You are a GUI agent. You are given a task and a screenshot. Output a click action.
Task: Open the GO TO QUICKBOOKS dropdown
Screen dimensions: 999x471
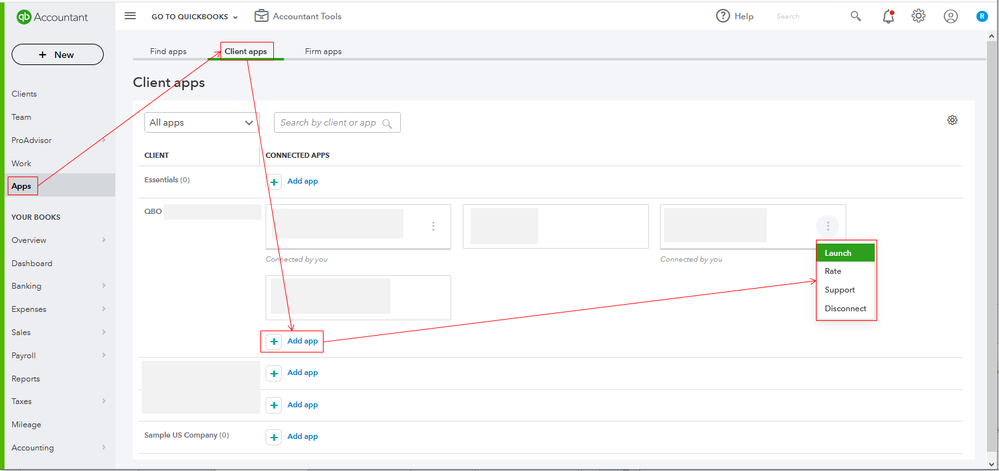pyautogui.click(x=194, y=17)
